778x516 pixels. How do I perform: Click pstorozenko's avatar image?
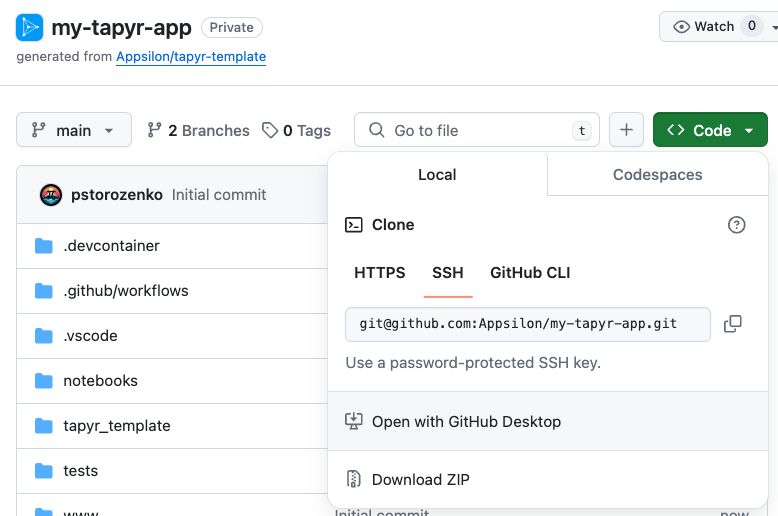point(51,194)
